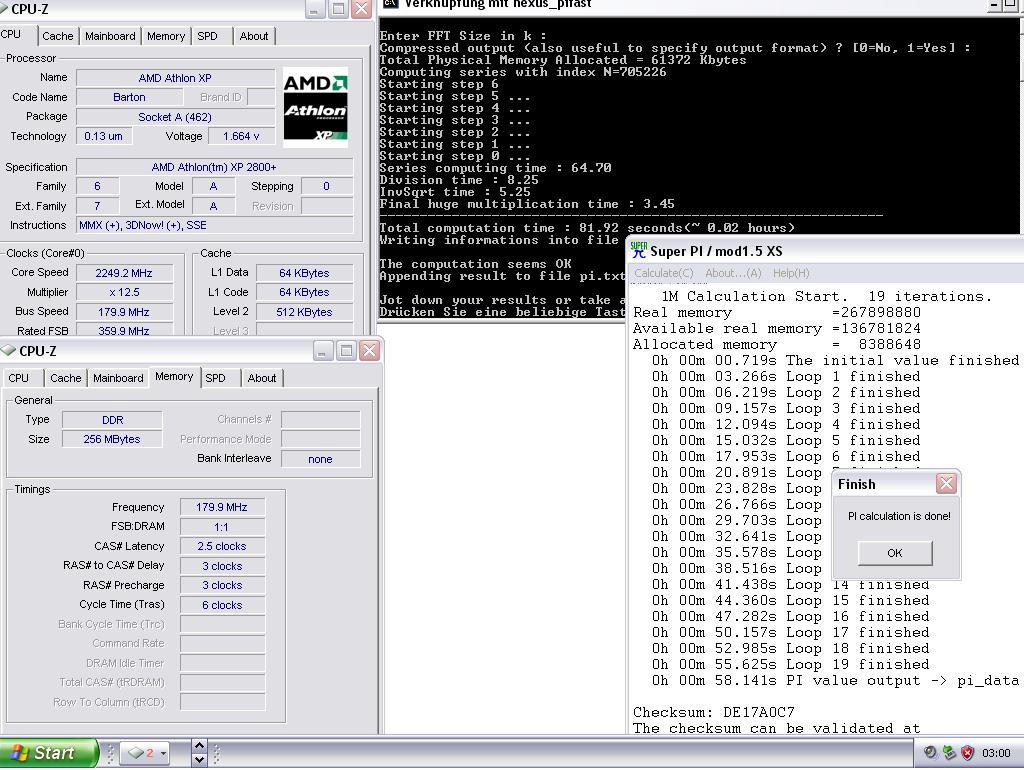Screen dimensions: 1024x770
Task: Select the Mainboard tab in upper CPU-Z
Action: (110, 36)
